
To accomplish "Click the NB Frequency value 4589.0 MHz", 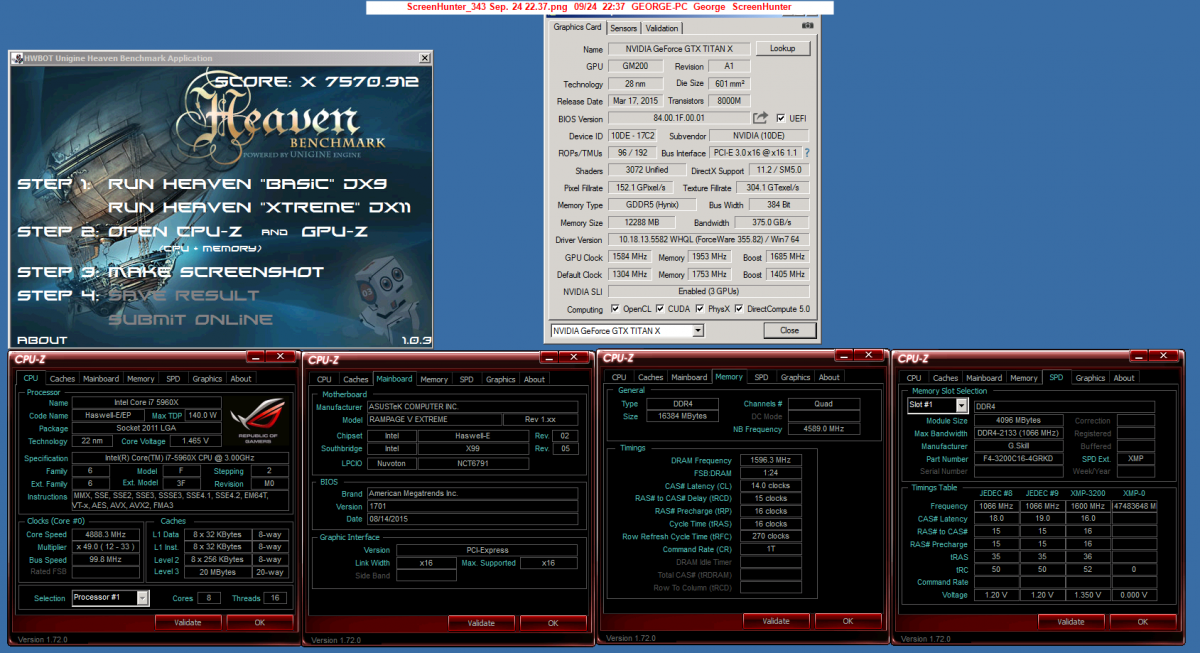I will coord(824,428).
